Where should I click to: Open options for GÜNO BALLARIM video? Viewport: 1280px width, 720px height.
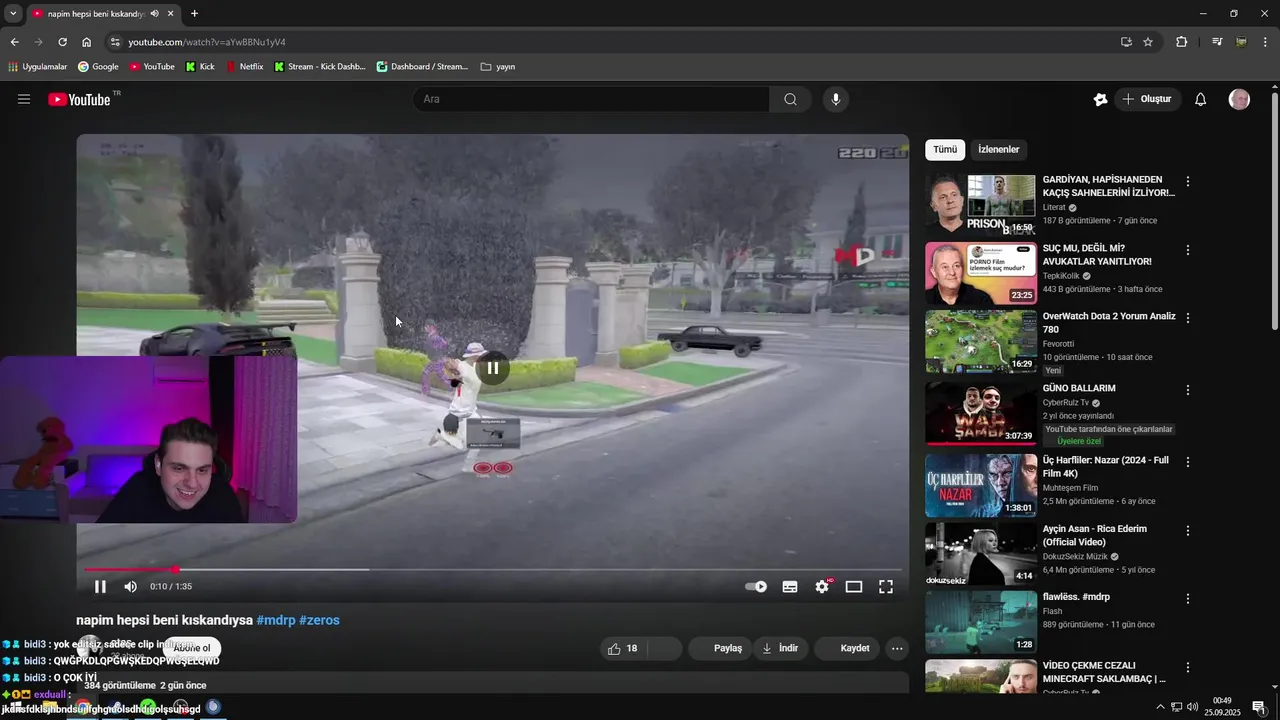pyautogui.click(x=1188, y=390)
